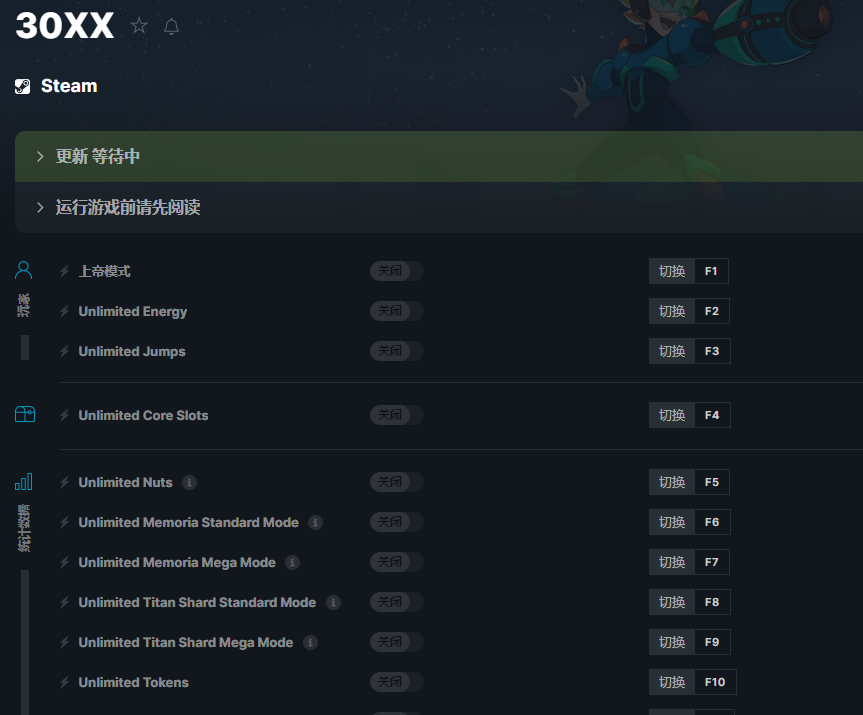
Task: Click 切换 button for F8 hotkey
Action: tap(672, 602)
